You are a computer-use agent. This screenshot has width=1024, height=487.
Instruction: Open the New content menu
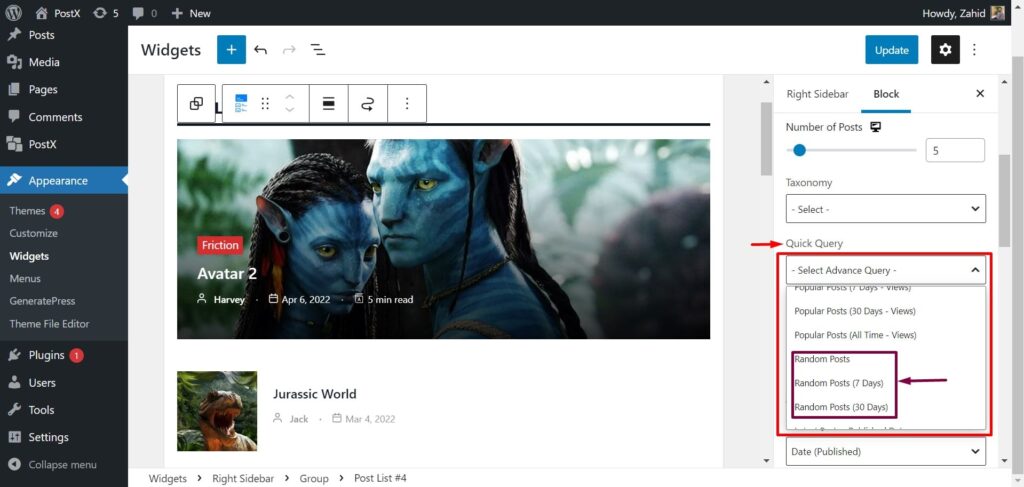tap(191, 13)
